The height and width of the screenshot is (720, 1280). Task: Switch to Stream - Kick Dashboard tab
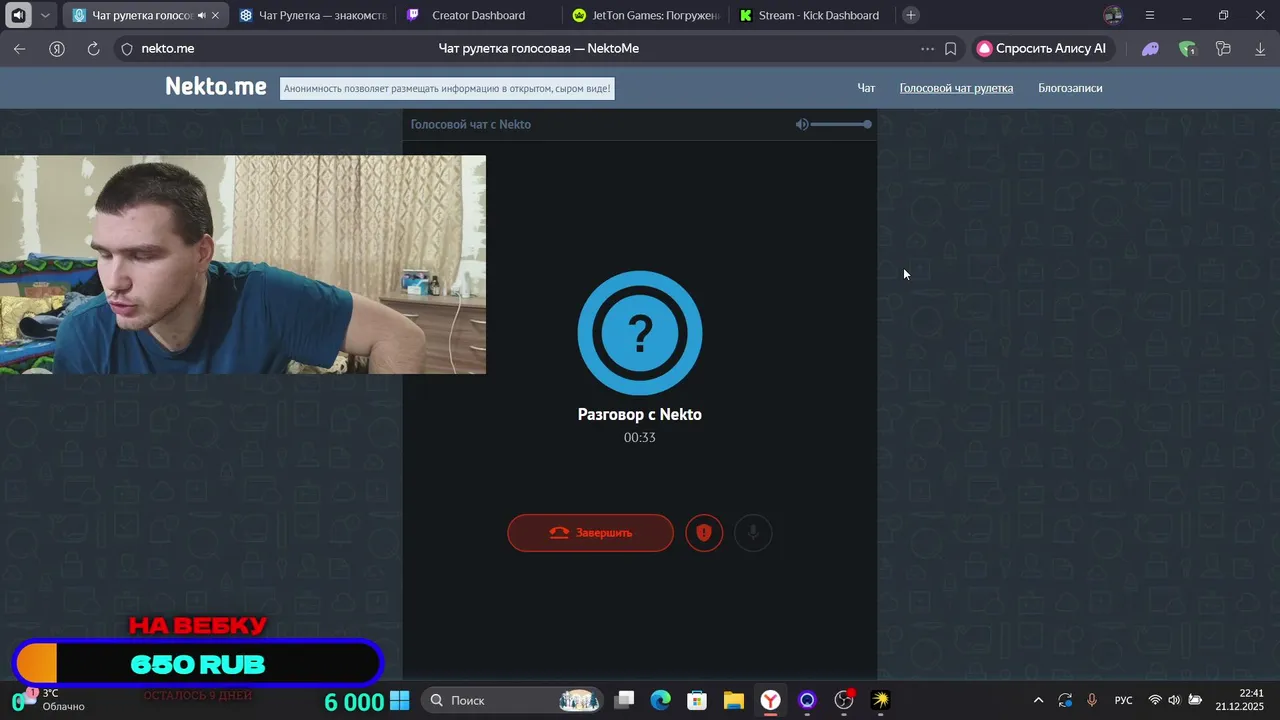pos(812,15)
